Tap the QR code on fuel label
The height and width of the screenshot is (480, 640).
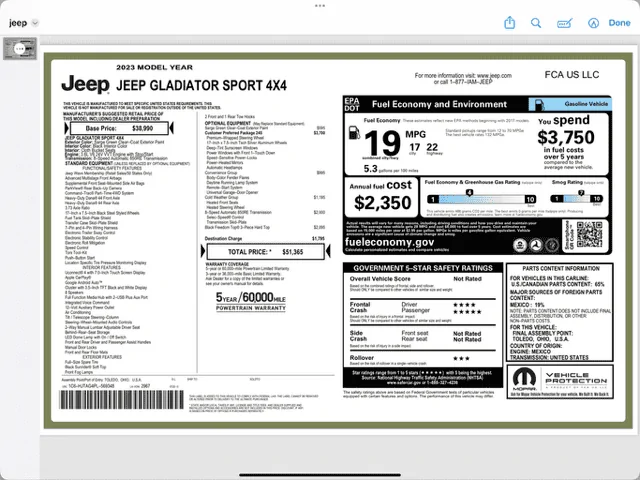click(x=589, y=234)
